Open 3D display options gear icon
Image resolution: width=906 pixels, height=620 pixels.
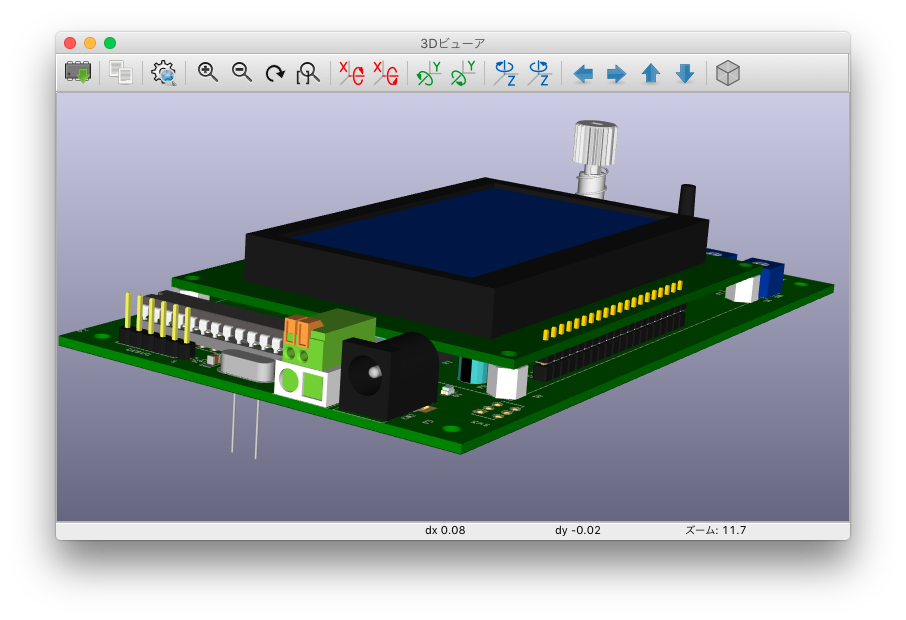click(164, 73)
